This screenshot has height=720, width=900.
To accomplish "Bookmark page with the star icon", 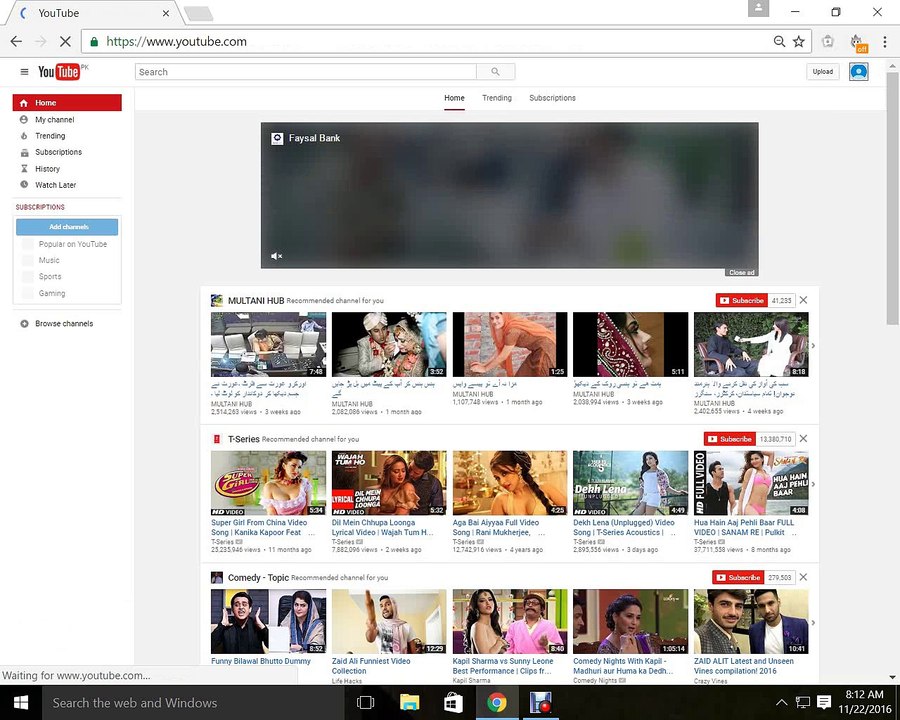I will [x=798, y=41].
